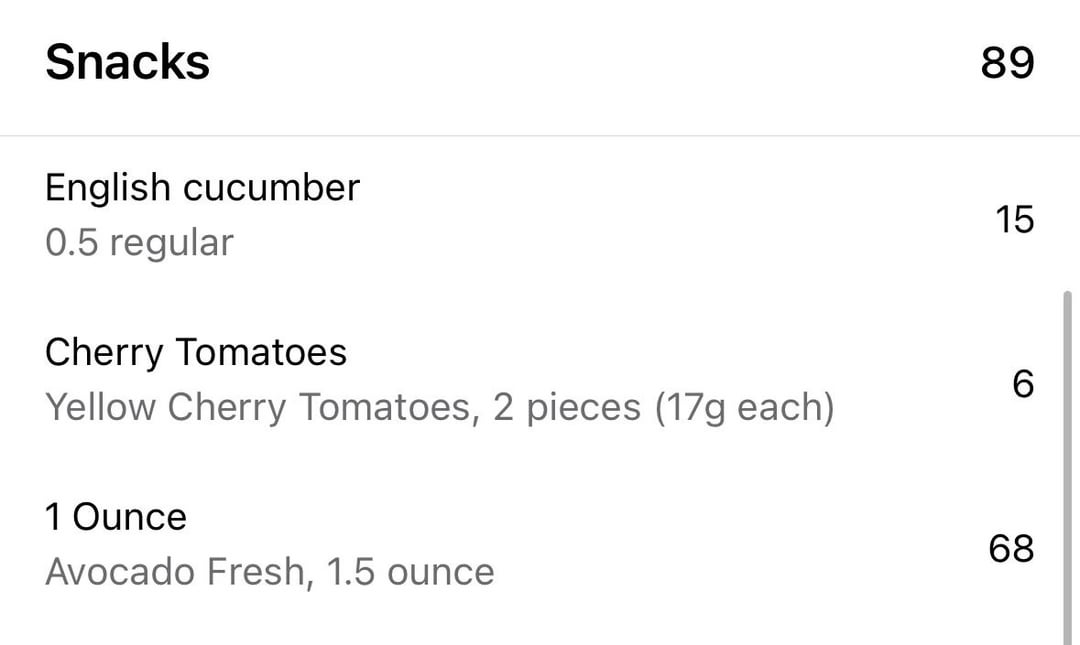Image resolution: width=1080 pixels, height=645 pixels.
Task: Tap the 15 calorie value for cucumber
Action: (x=1015, y=220)
